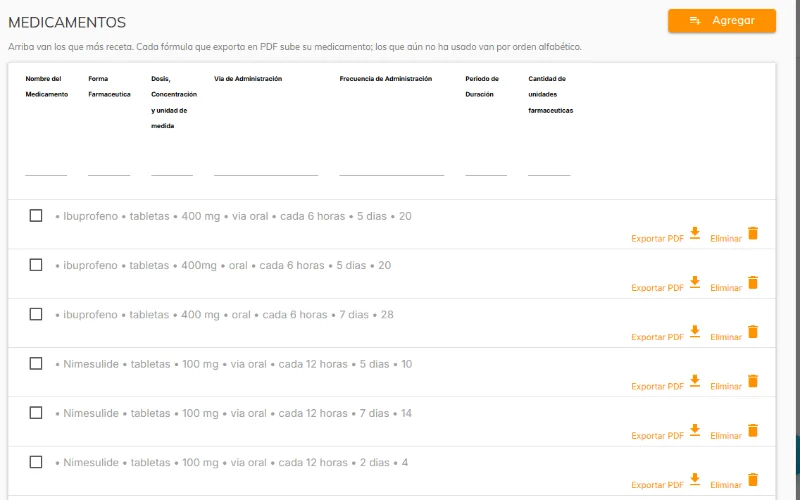Toggle checkbox for Nimesulide 5 dias 10
The height and width of the screenshot is (500, 800).
(36, 364)
